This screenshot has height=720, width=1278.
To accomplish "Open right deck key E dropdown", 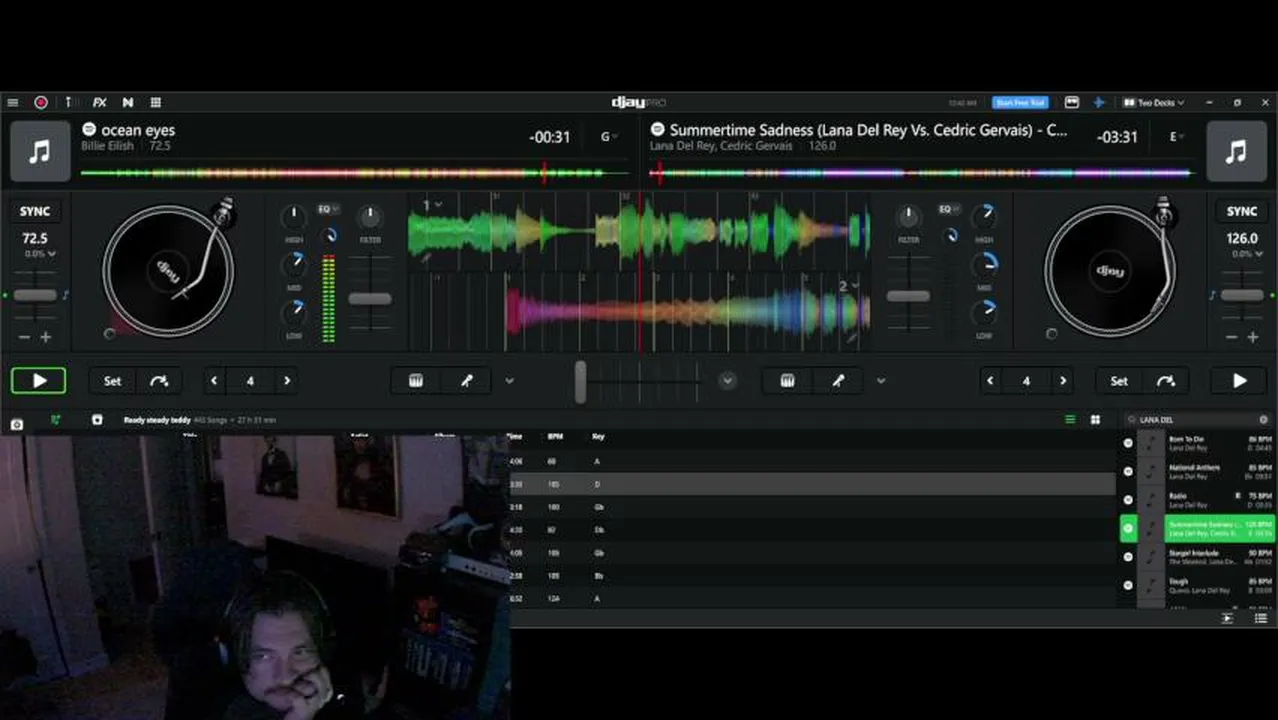I will (1177, 137).
